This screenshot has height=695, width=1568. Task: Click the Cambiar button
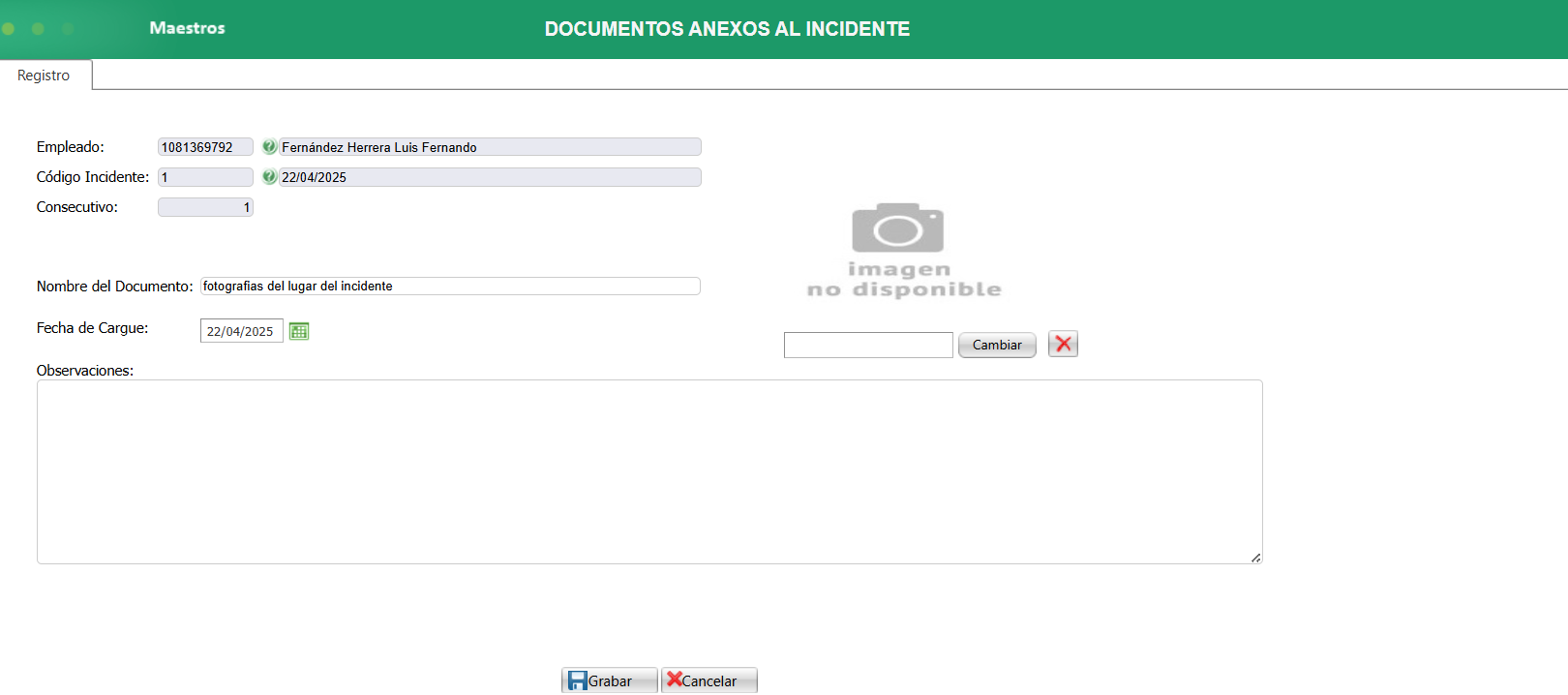point(997,345)
